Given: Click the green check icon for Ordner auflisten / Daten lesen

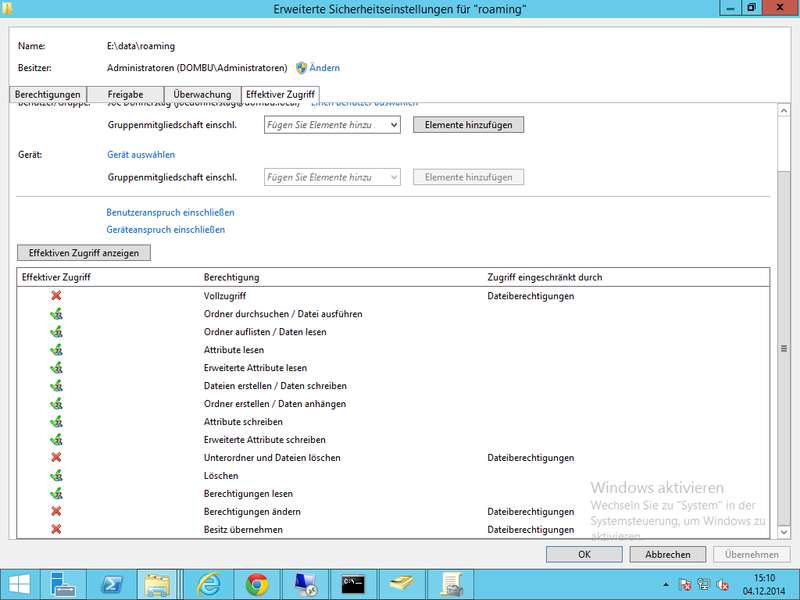Looking at the screenshot, I should pyautogui.click(x=56, y=332).
